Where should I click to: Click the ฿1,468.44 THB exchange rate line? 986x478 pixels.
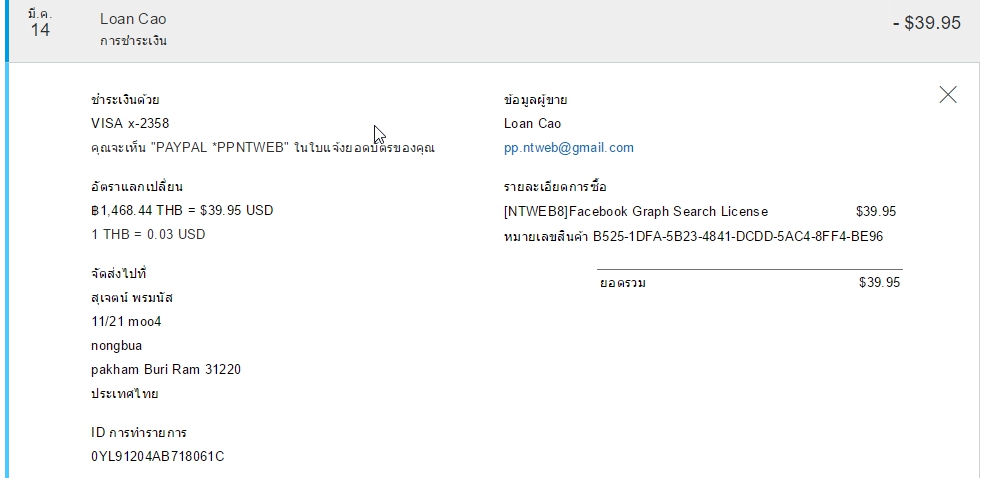(181, 211)
